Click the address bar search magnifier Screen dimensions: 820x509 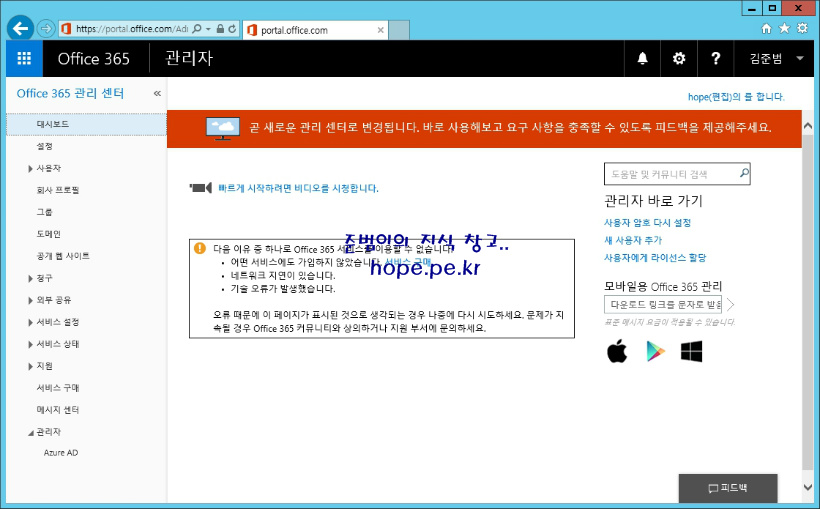click(x=197, y=29)
